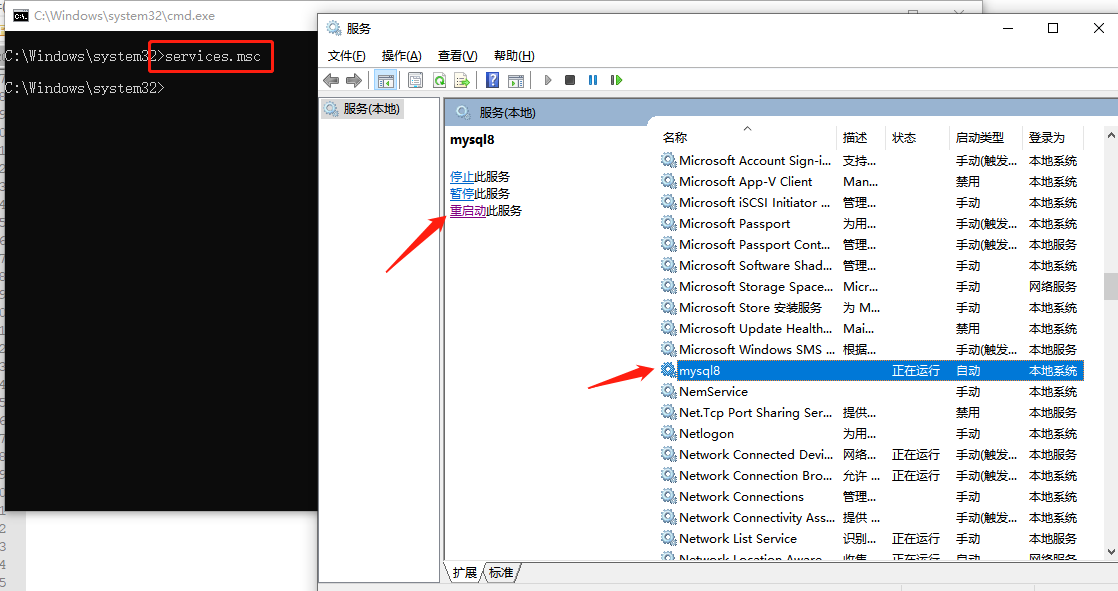
Task: Click cmd.exe window title bar icon
Action: pyautogui.click(x=21, y=15)
